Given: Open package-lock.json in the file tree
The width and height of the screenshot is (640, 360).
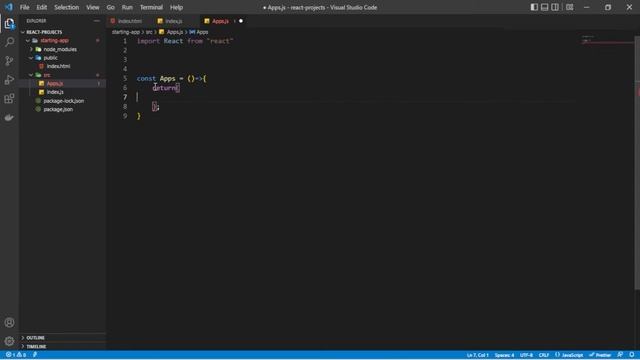Looking at the screenshot, I should (x=64, y=100).
